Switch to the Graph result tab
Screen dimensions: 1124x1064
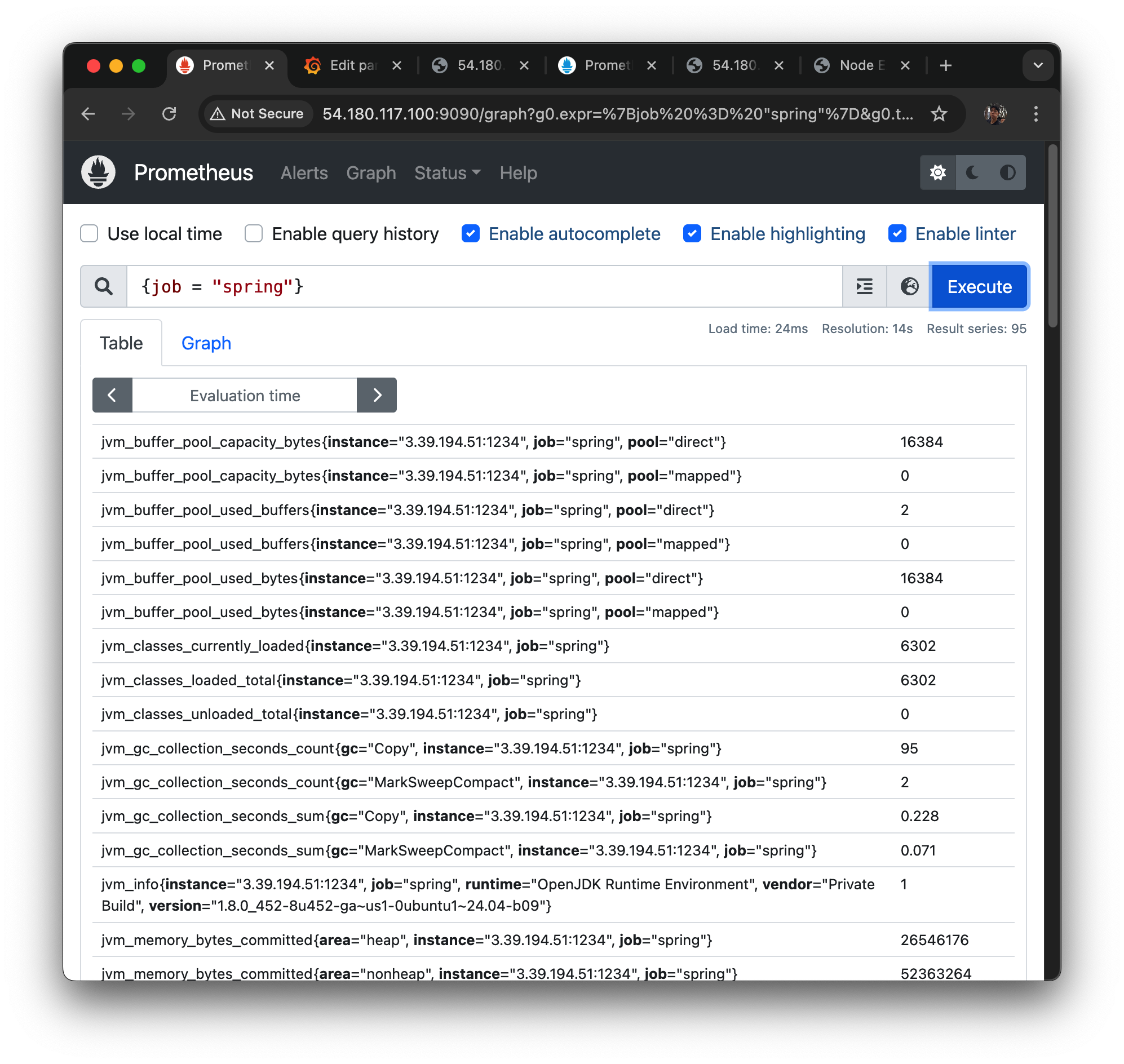coord(206,343)
